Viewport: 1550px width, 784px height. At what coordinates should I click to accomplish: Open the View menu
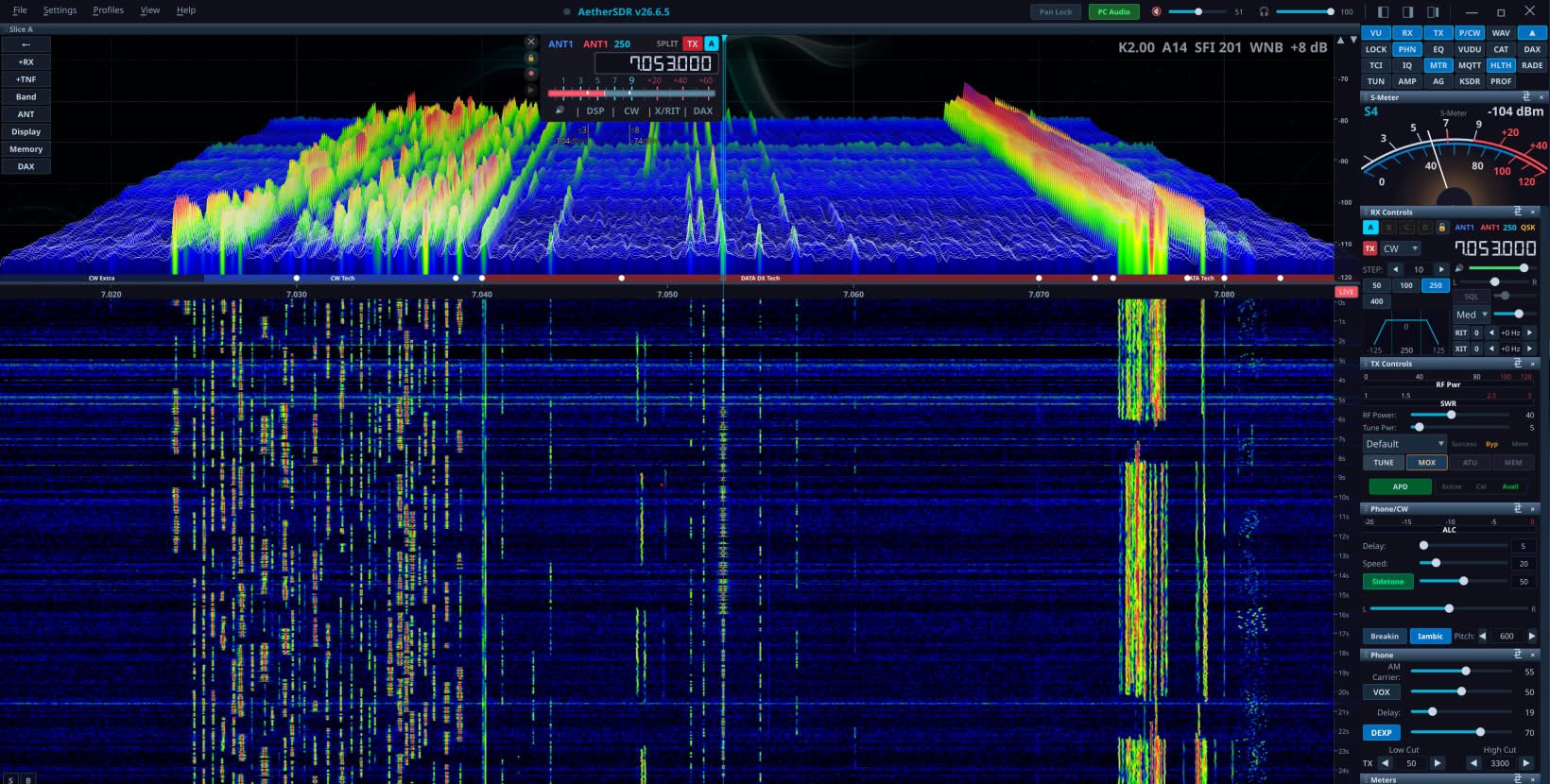pos(149,10)
